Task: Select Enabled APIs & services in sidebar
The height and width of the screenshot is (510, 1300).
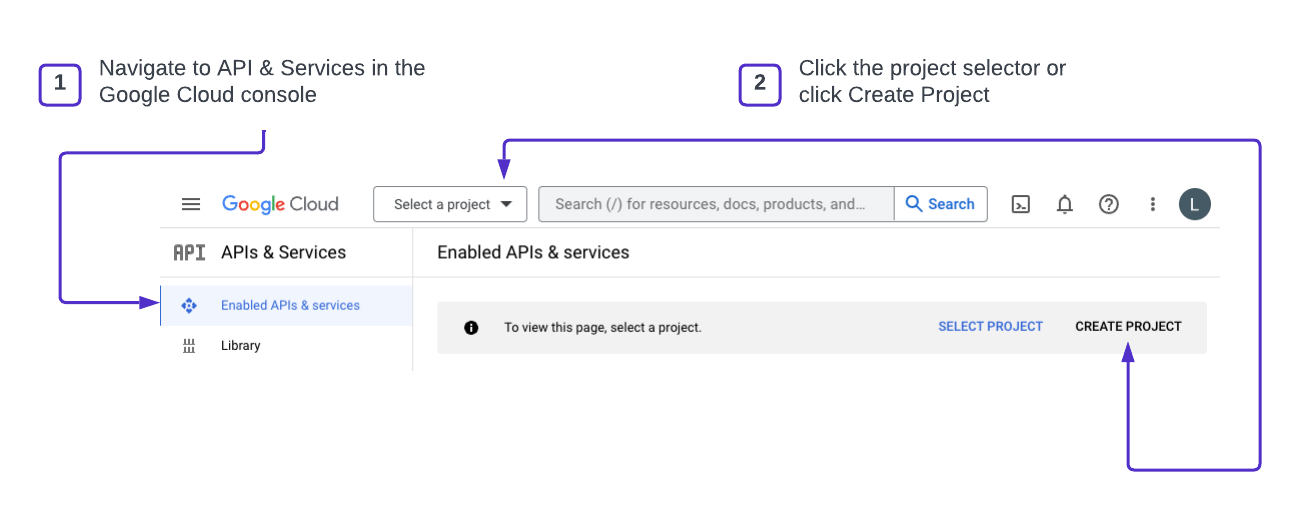Action: click(x=290, y=306)
